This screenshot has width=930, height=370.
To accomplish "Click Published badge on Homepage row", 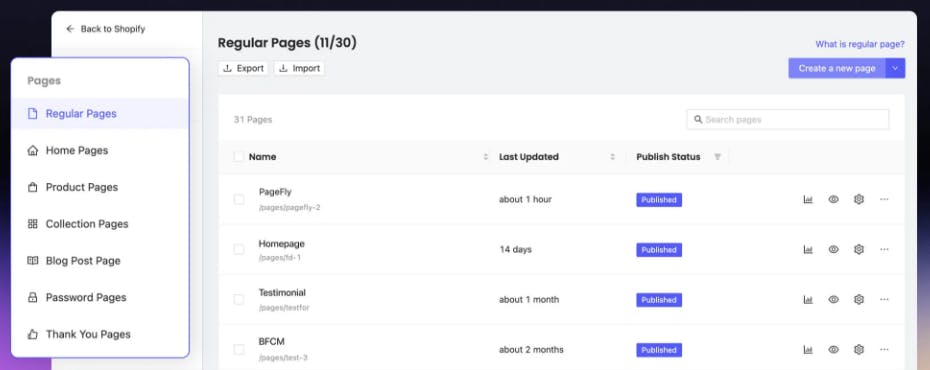I will pos(659,250).
